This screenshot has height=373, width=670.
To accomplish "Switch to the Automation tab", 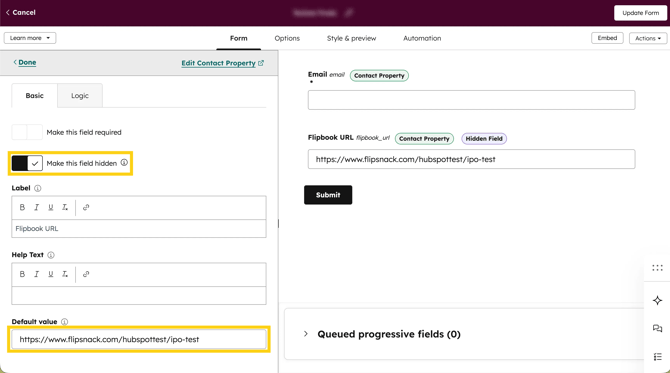I will (422, 38).
